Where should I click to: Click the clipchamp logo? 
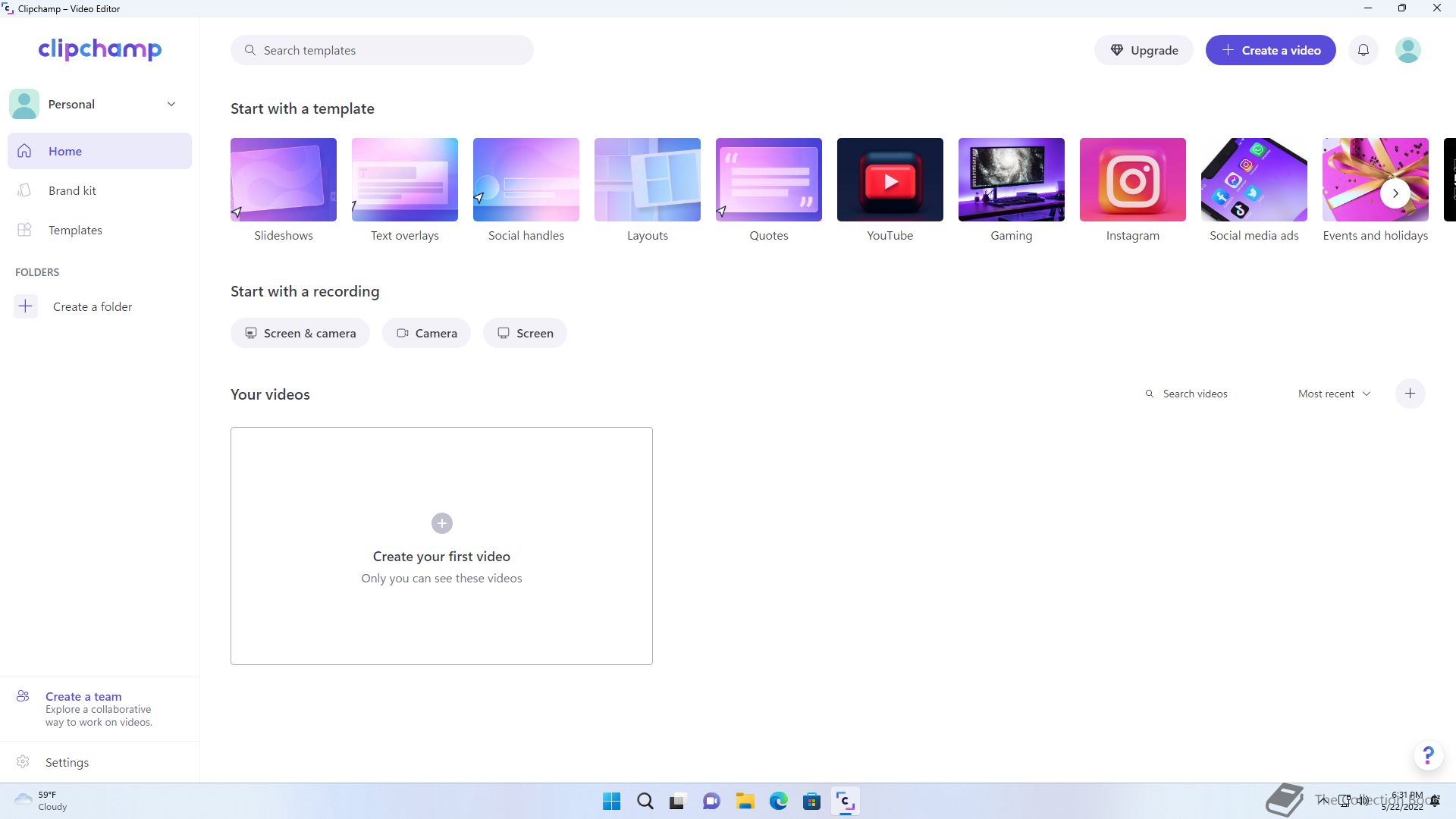pos(99,49)
